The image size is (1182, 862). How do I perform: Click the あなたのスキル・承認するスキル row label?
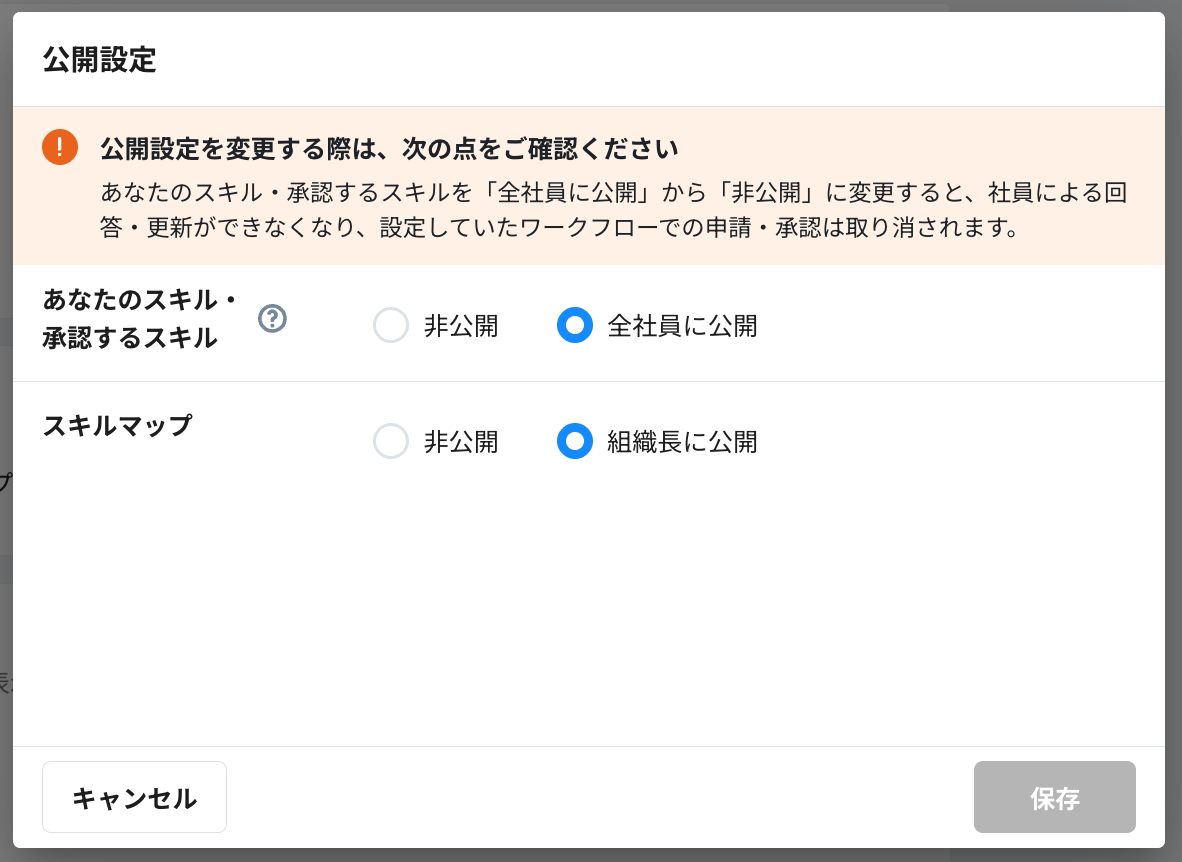[x=140, y=319]
